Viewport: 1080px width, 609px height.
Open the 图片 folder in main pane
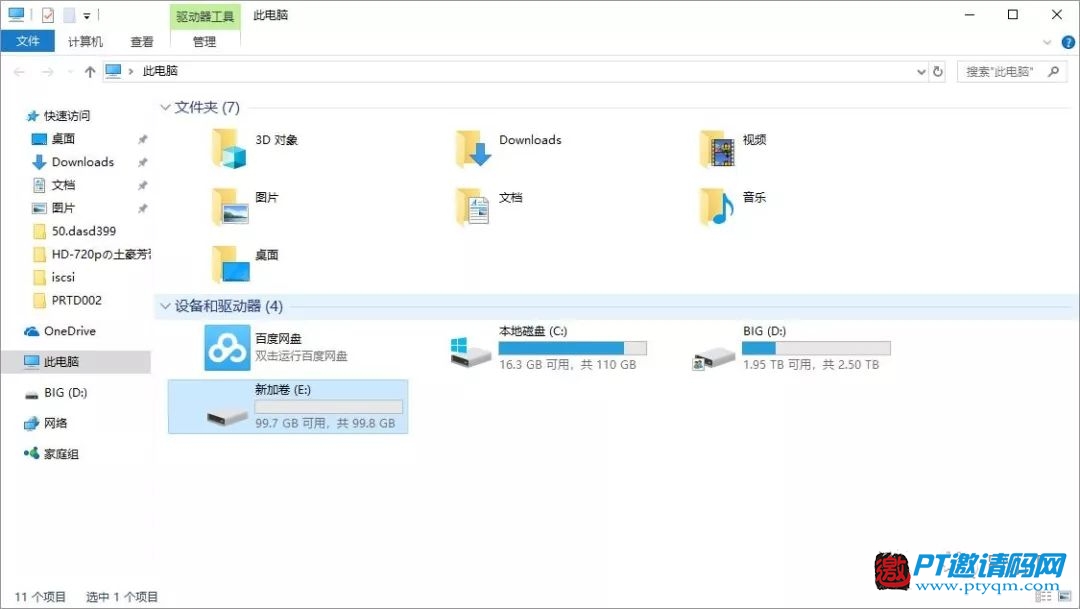click(x=229, y=206)
